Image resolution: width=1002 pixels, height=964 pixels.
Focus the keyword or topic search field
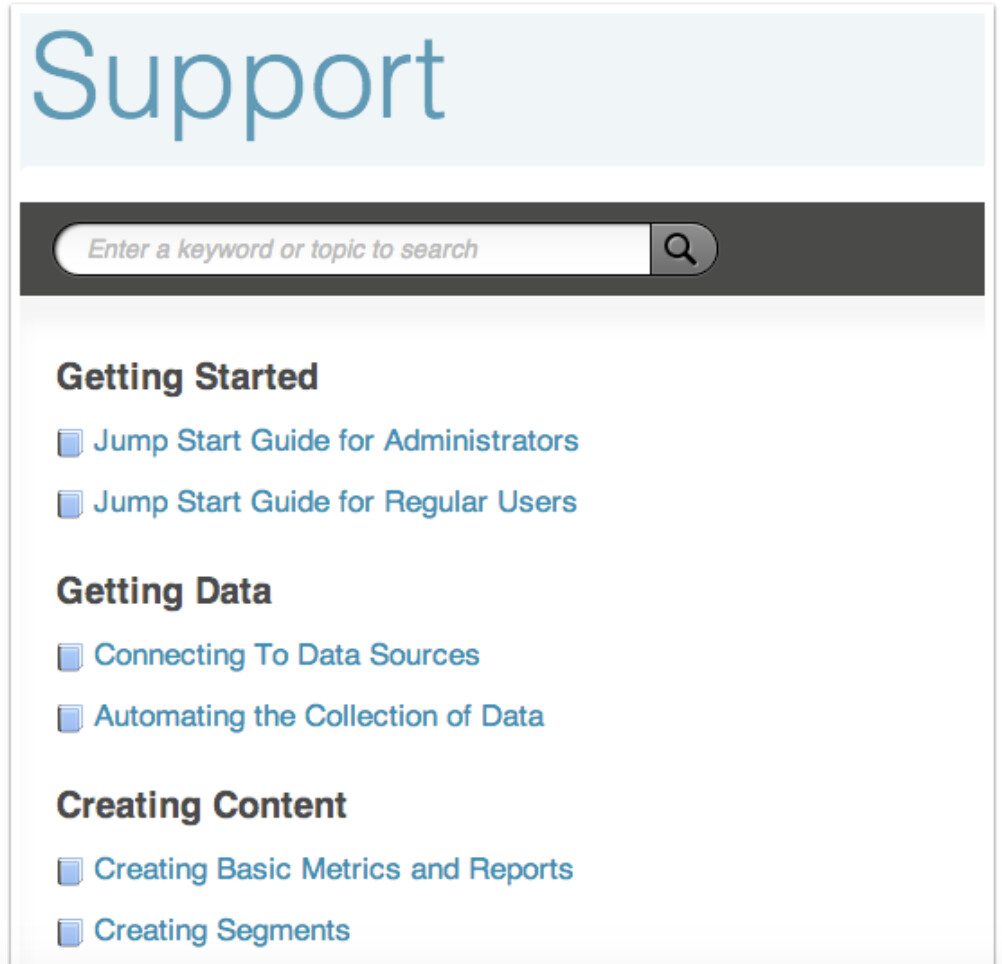pos(350,249)
